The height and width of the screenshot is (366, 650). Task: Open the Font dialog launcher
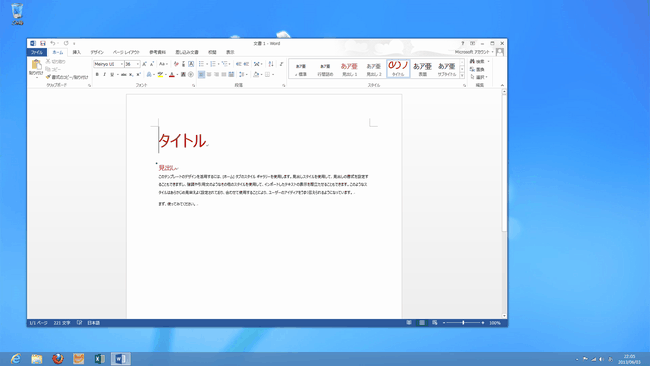pos(194,85)
